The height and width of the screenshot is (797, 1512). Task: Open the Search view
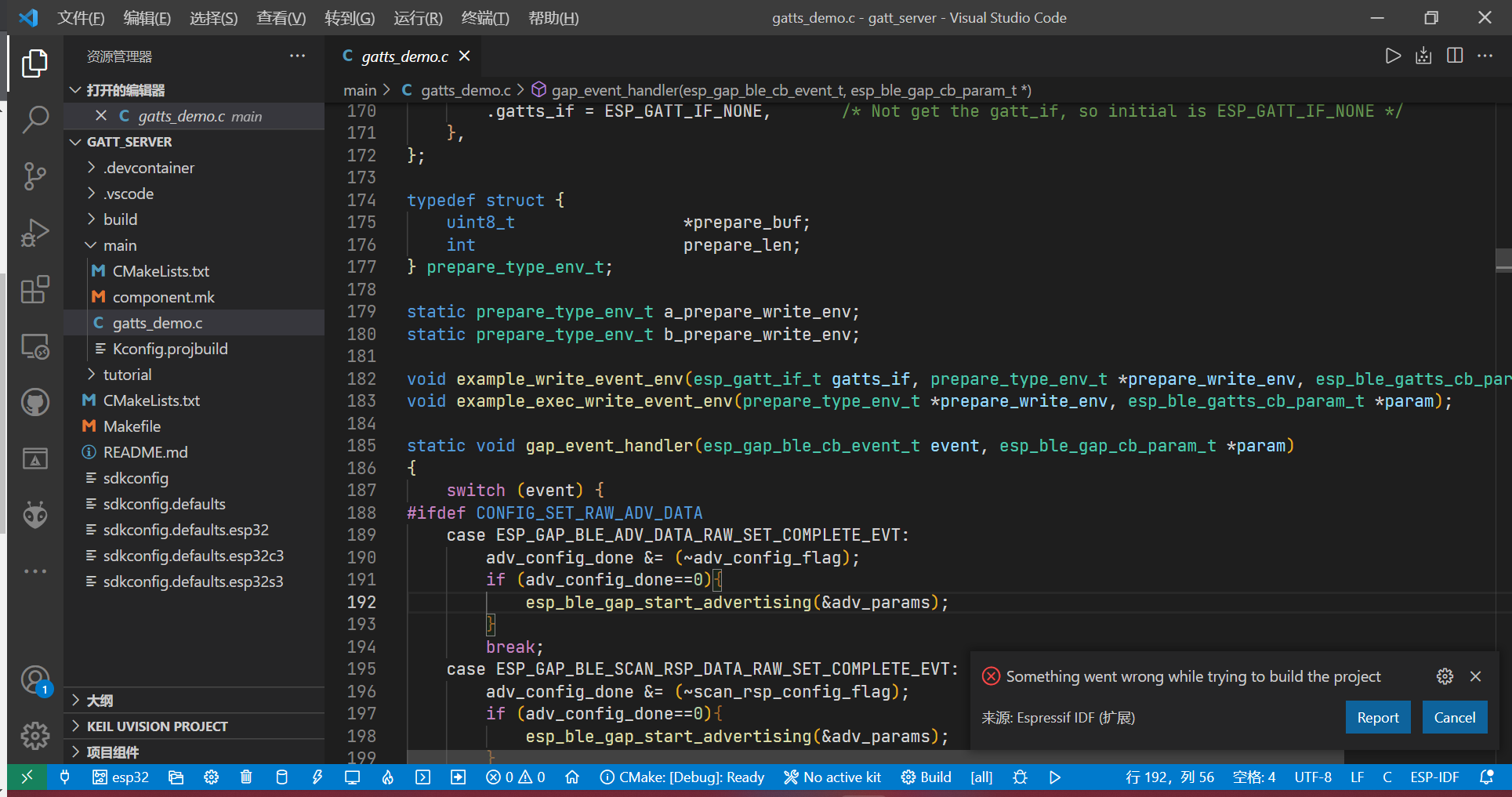34,119
